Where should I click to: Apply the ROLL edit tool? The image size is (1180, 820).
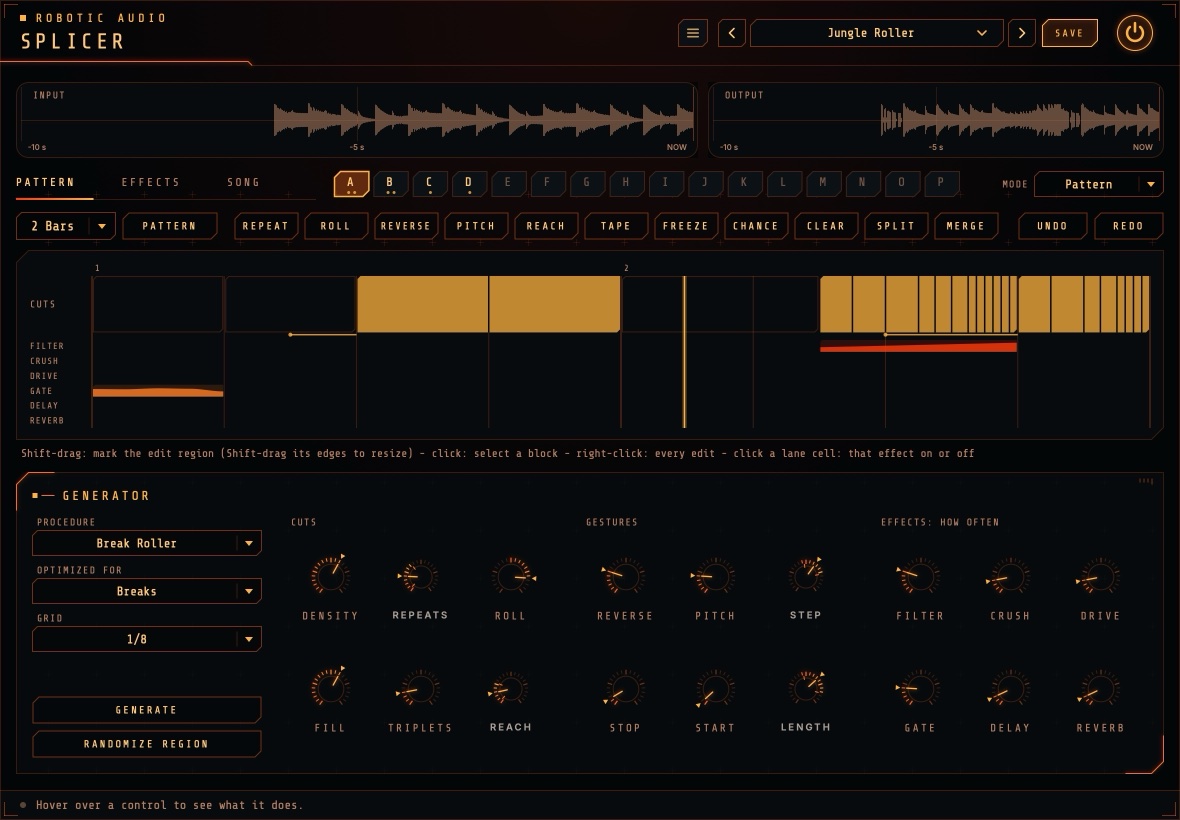point(336,226)
